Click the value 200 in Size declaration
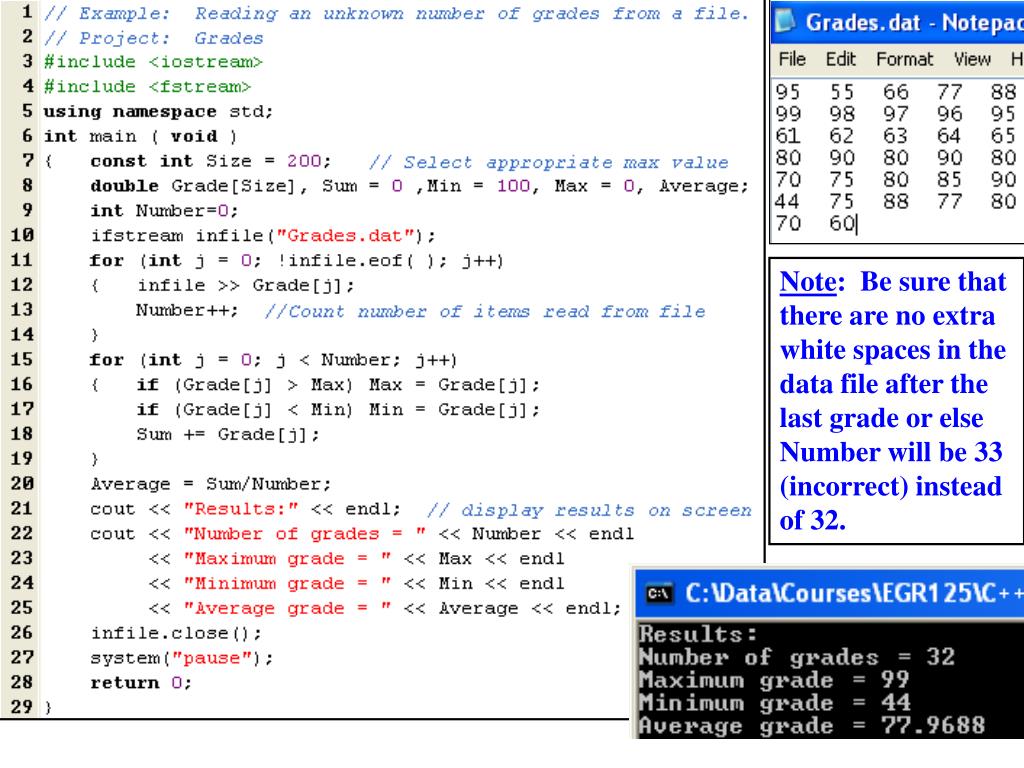Image resolution: width=1024 pixels, height=768 pixels. click(x=303, y=161)
